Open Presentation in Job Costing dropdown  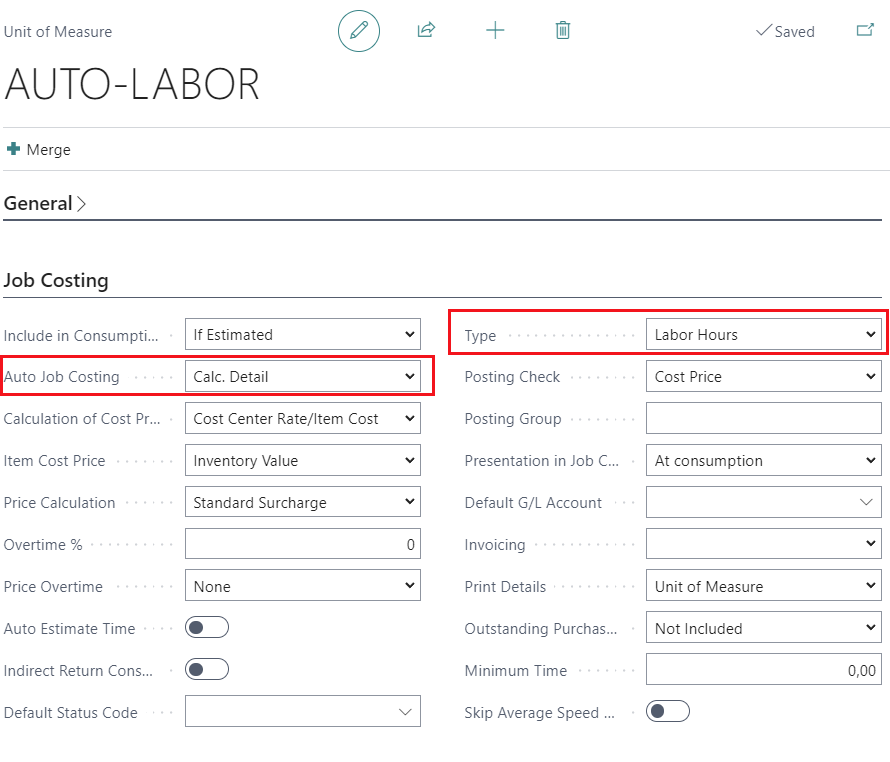pos(763,460)
